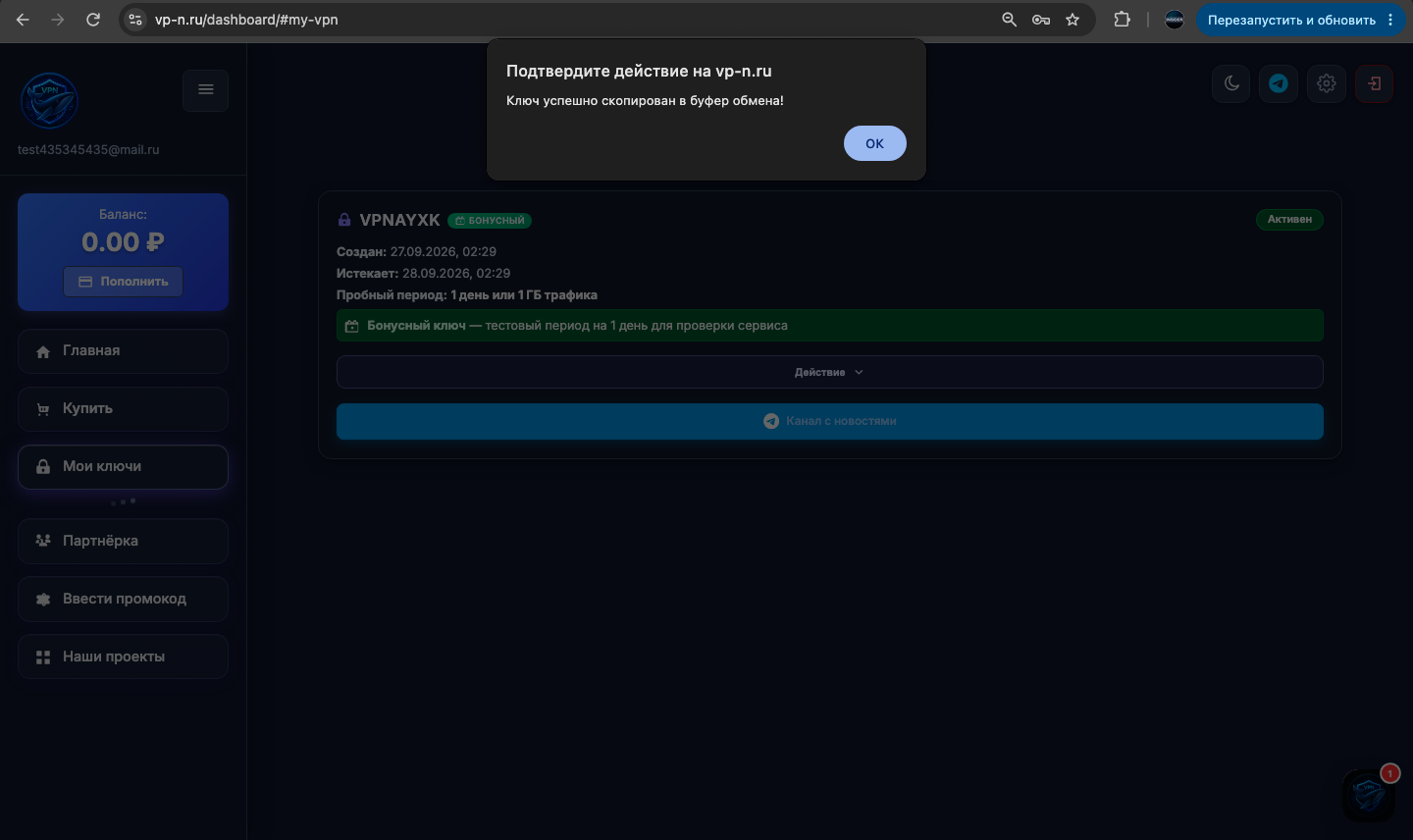Go to Главная in sidebar
This screenshot has height=840, width=1413.
tap(123, 351)
